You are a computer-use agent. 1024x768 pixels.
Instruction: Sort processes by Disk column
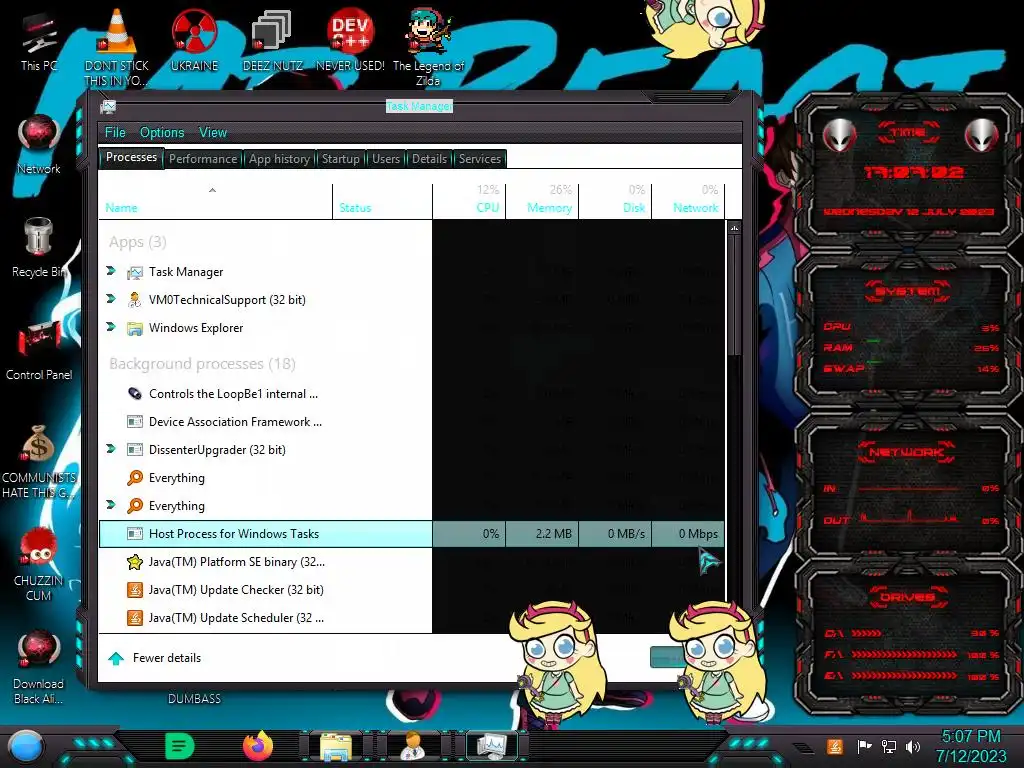pyautogui.click(x=615, y=201)
